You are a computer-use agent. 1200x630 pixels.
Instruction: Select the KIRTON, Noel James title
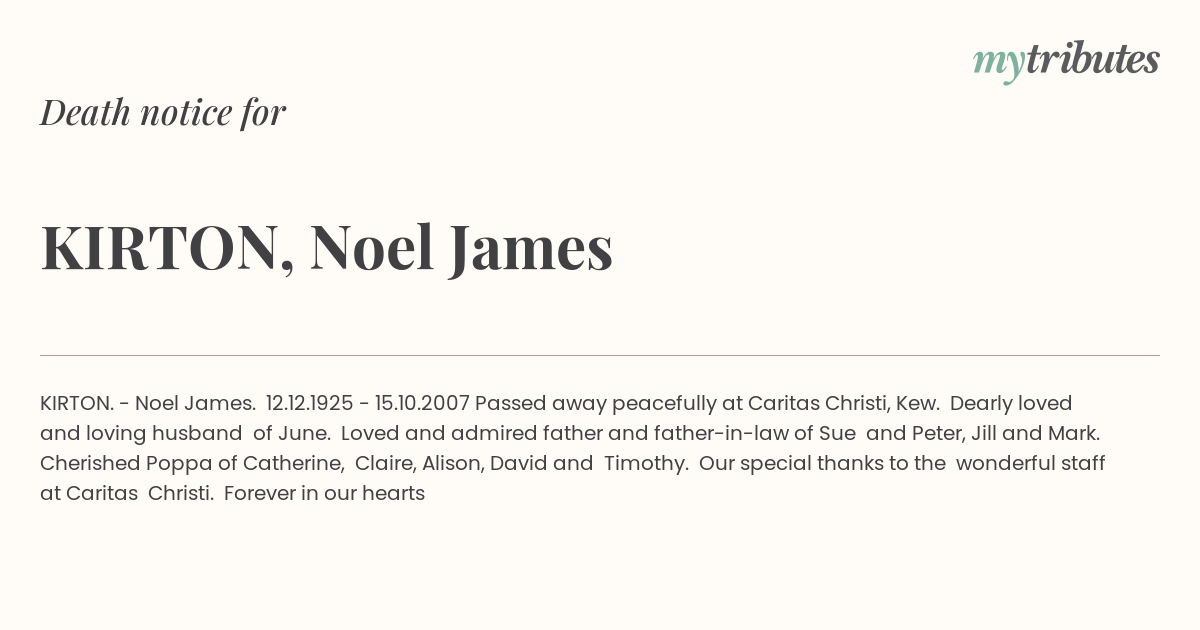326,248
